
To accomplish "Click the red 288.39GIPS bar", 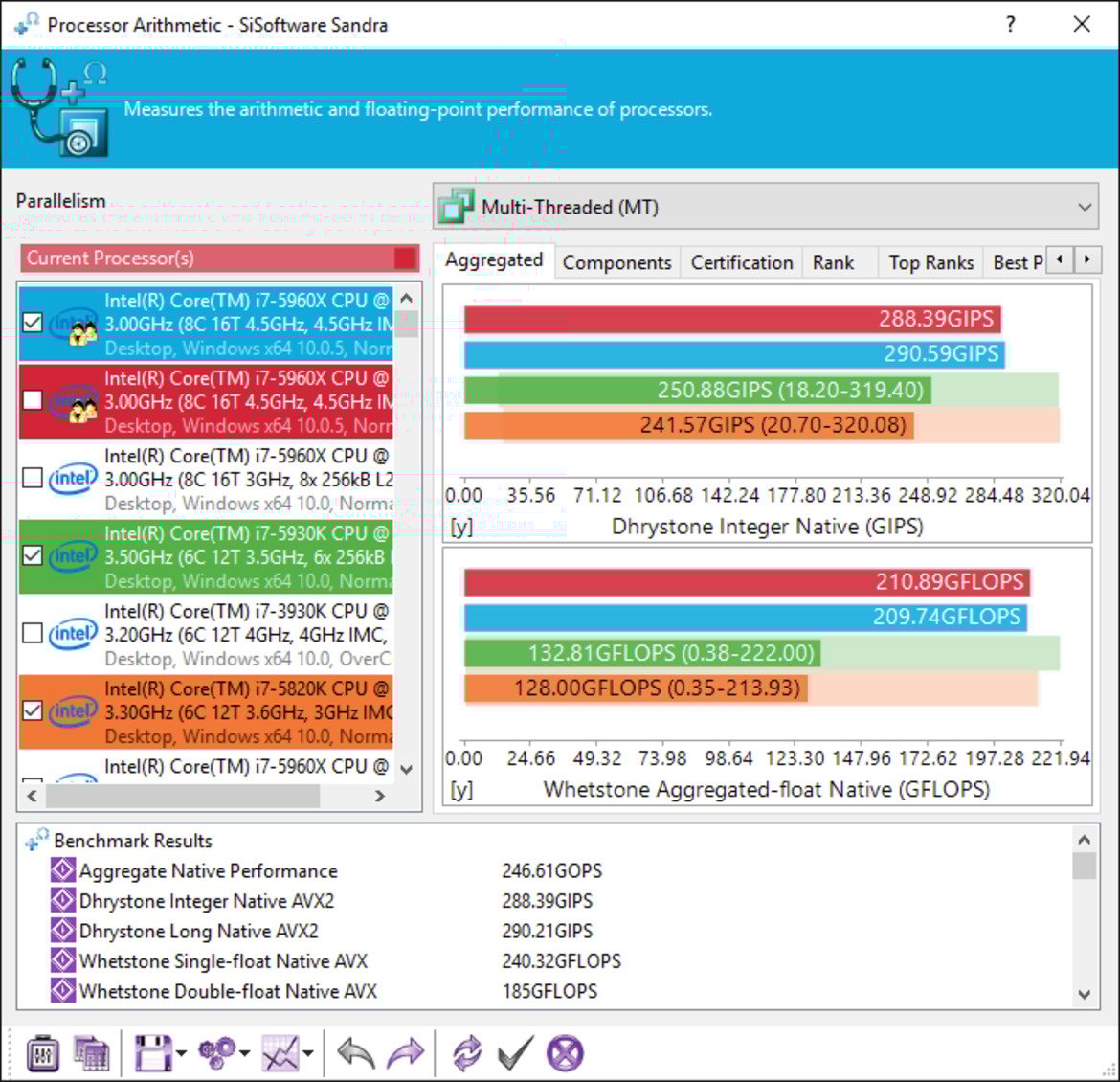I will 732,320.
